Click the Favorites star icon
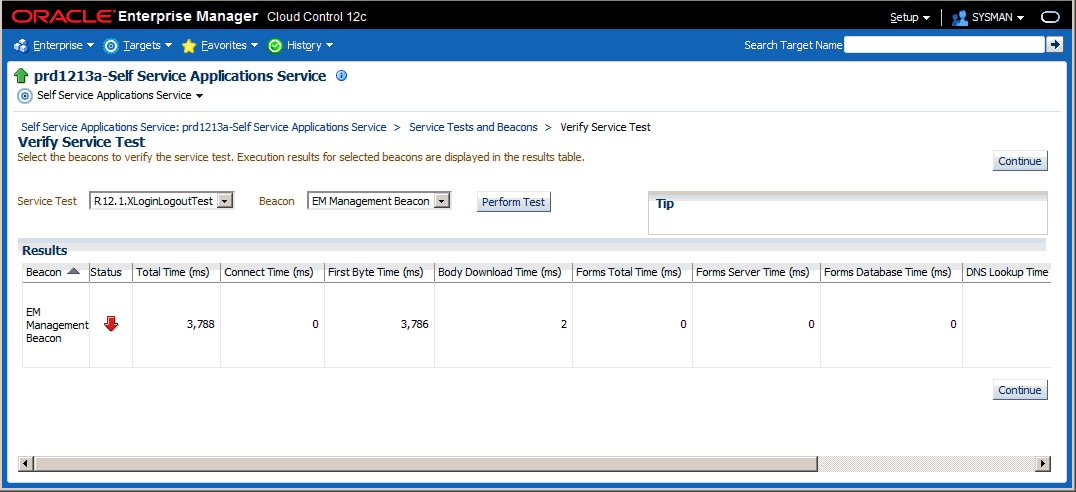Image resolution: width=1076 pixels, height=492 pixels. click(189, 45)
